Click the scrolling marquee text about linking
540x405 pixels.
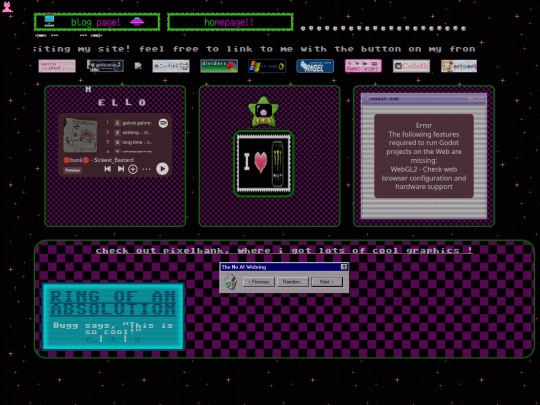255,49
